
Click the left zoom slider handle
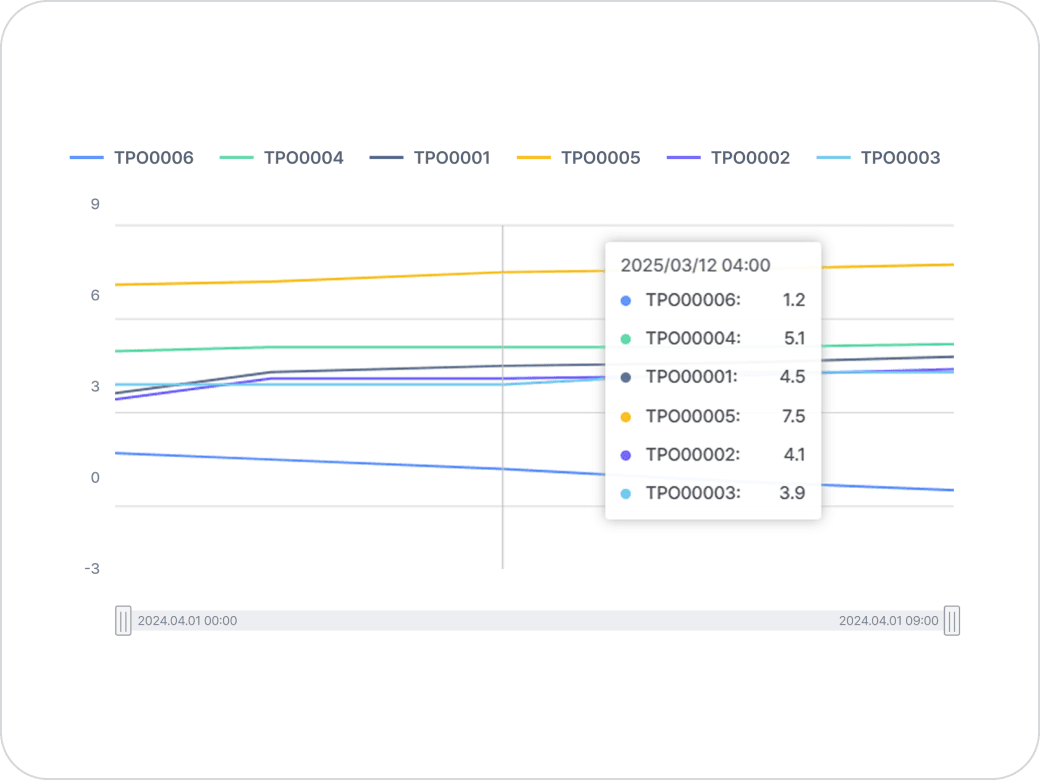click(x=123, y=621)
